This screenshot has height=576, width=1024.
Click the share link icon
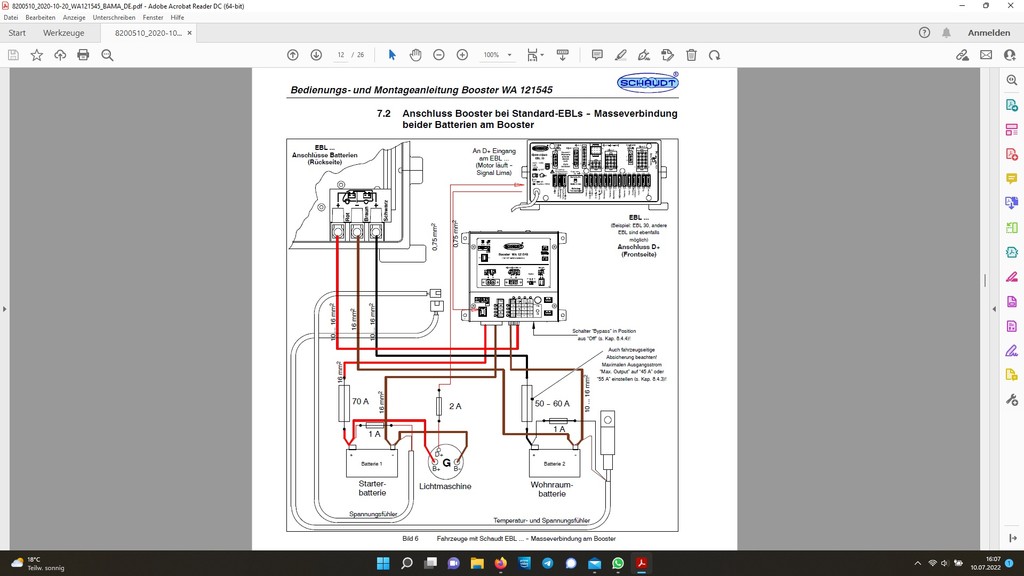(962, 56)
